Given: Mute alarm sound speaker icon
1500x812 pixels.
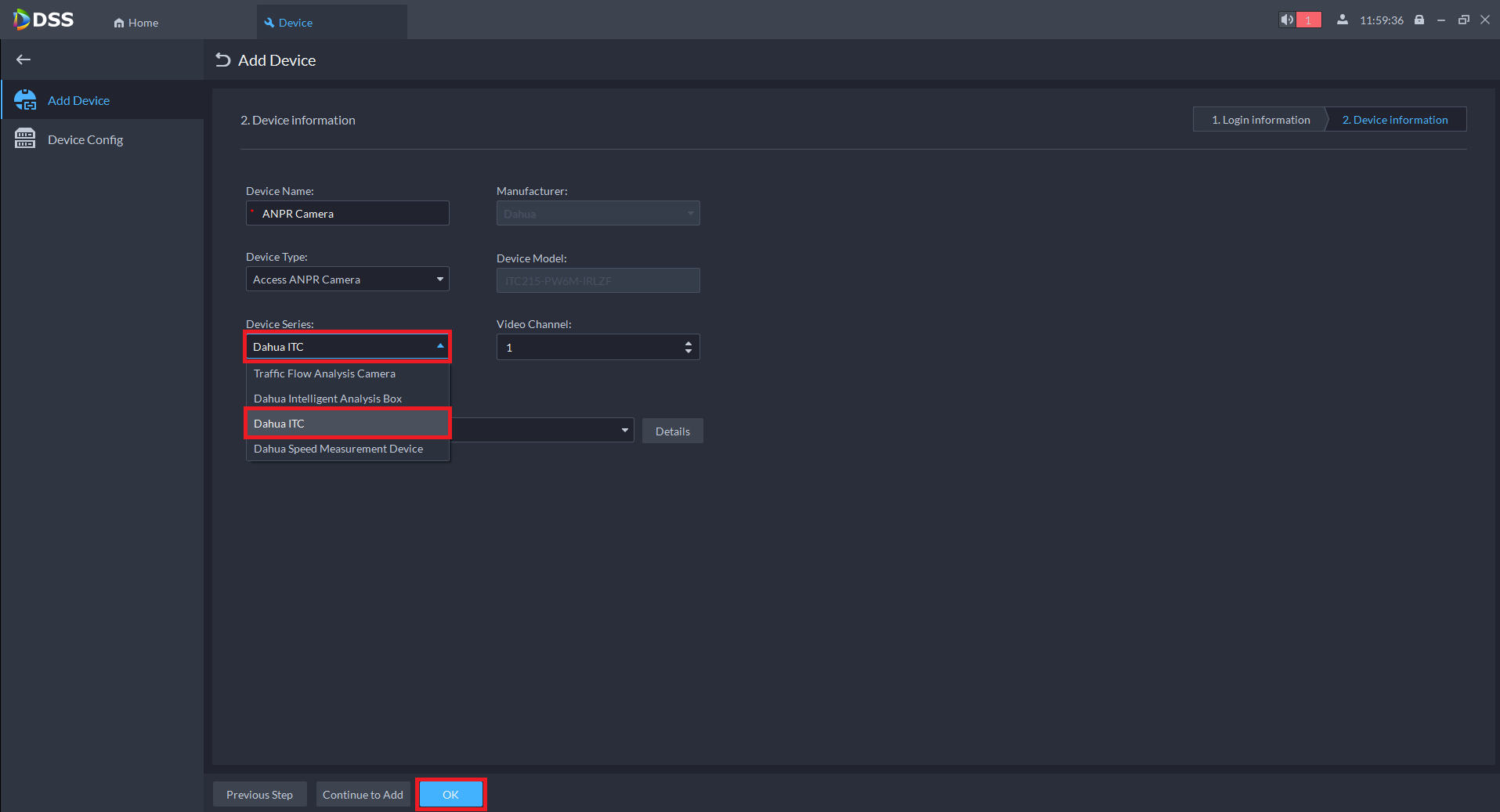Looking at the screenshot, I should pyautogui.click(x=1286, y=20).
